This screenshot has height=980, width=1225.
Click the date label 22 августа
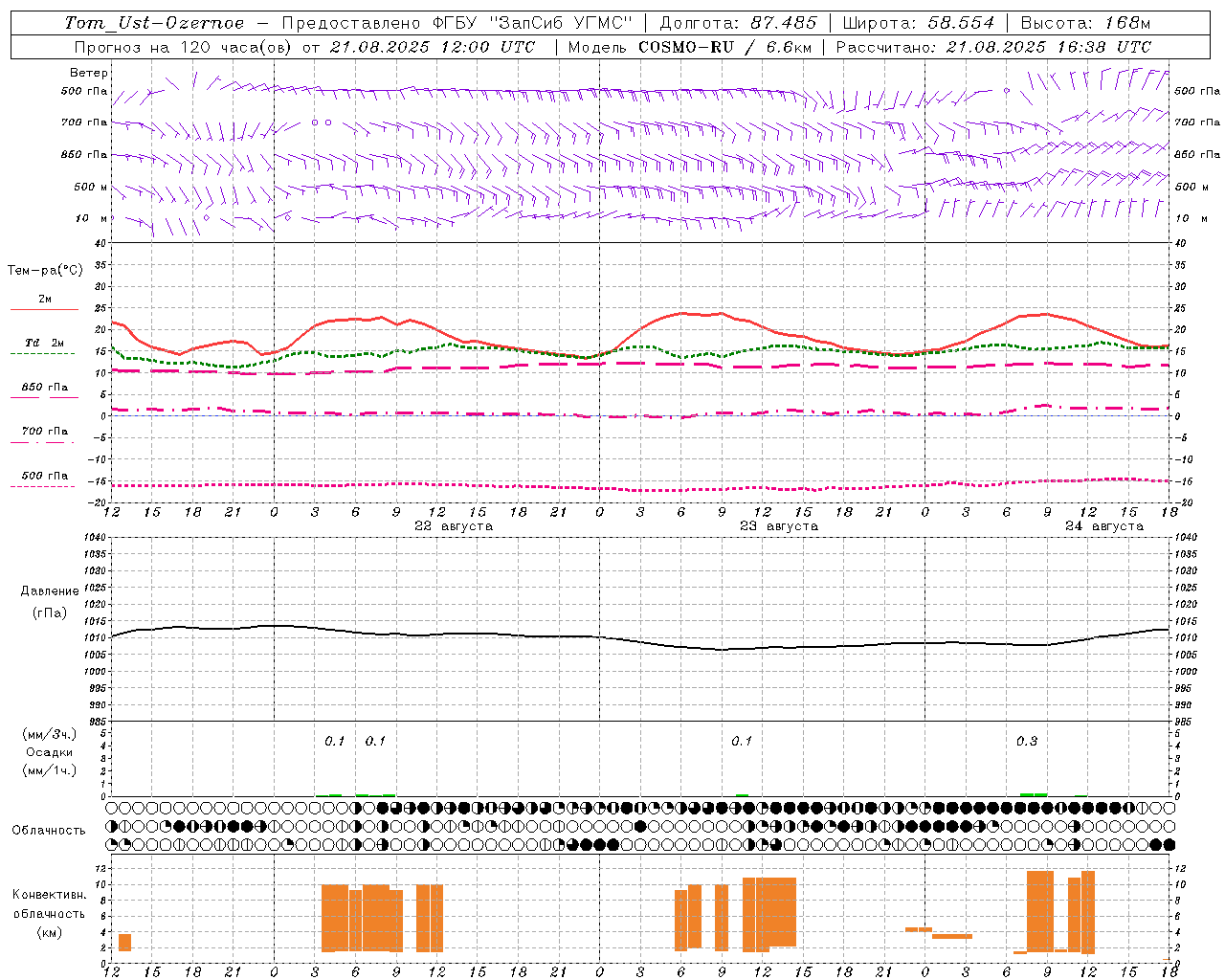point(453,526)
